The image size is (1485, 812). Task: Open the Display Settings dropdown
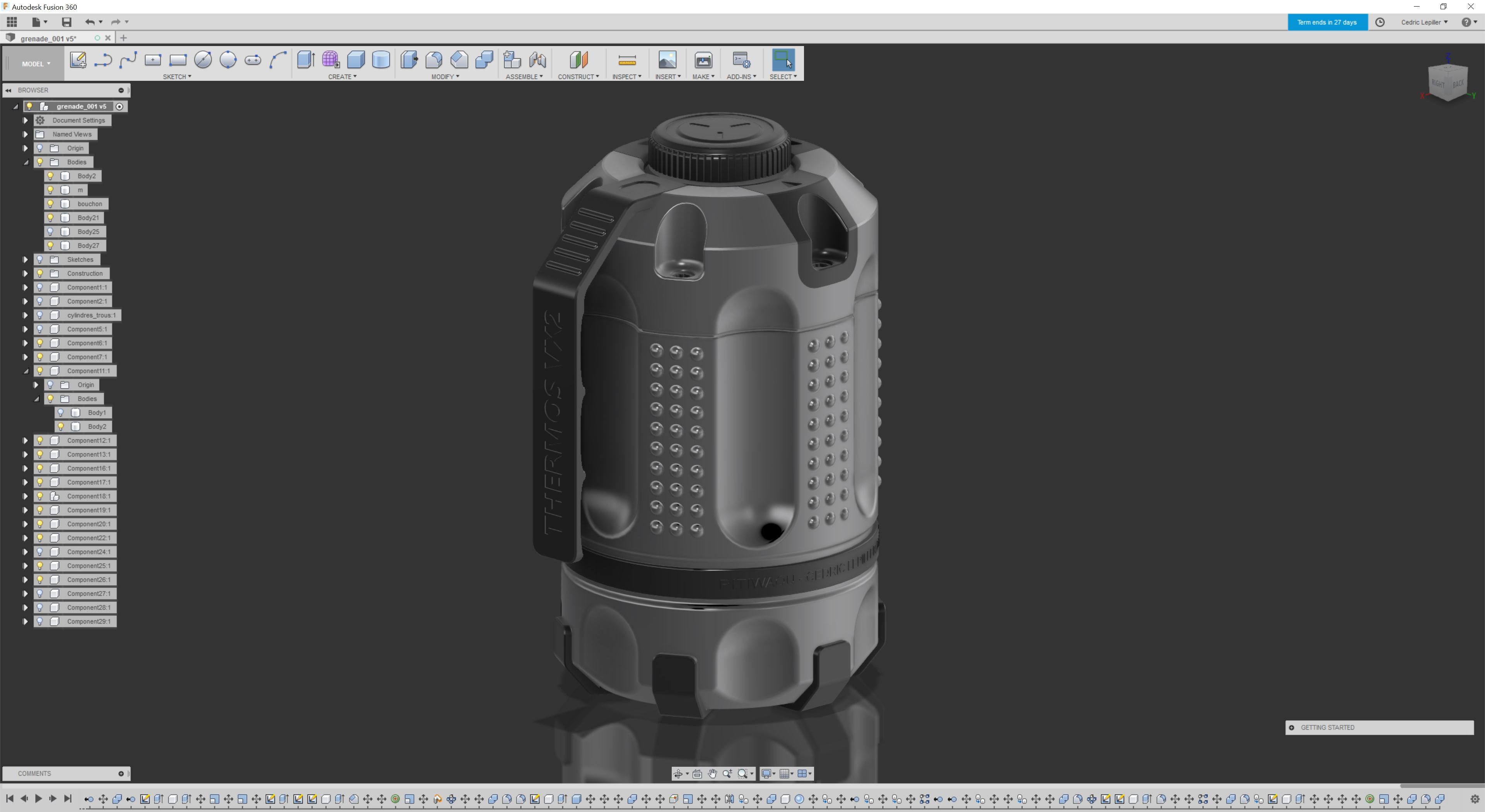[x=769, y=773]
